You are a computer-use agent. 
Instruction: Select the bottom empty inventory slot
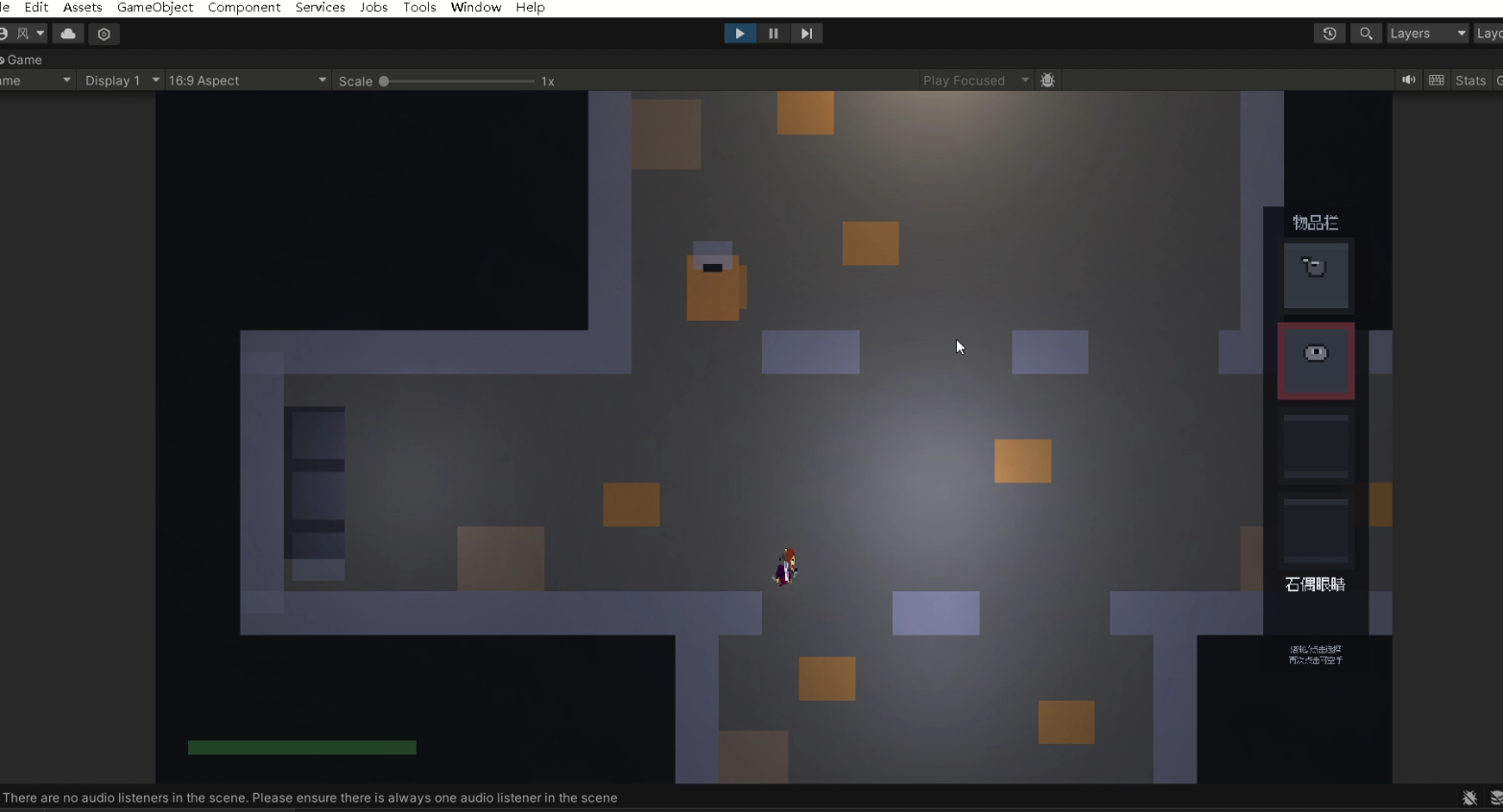coord(1316,531)
